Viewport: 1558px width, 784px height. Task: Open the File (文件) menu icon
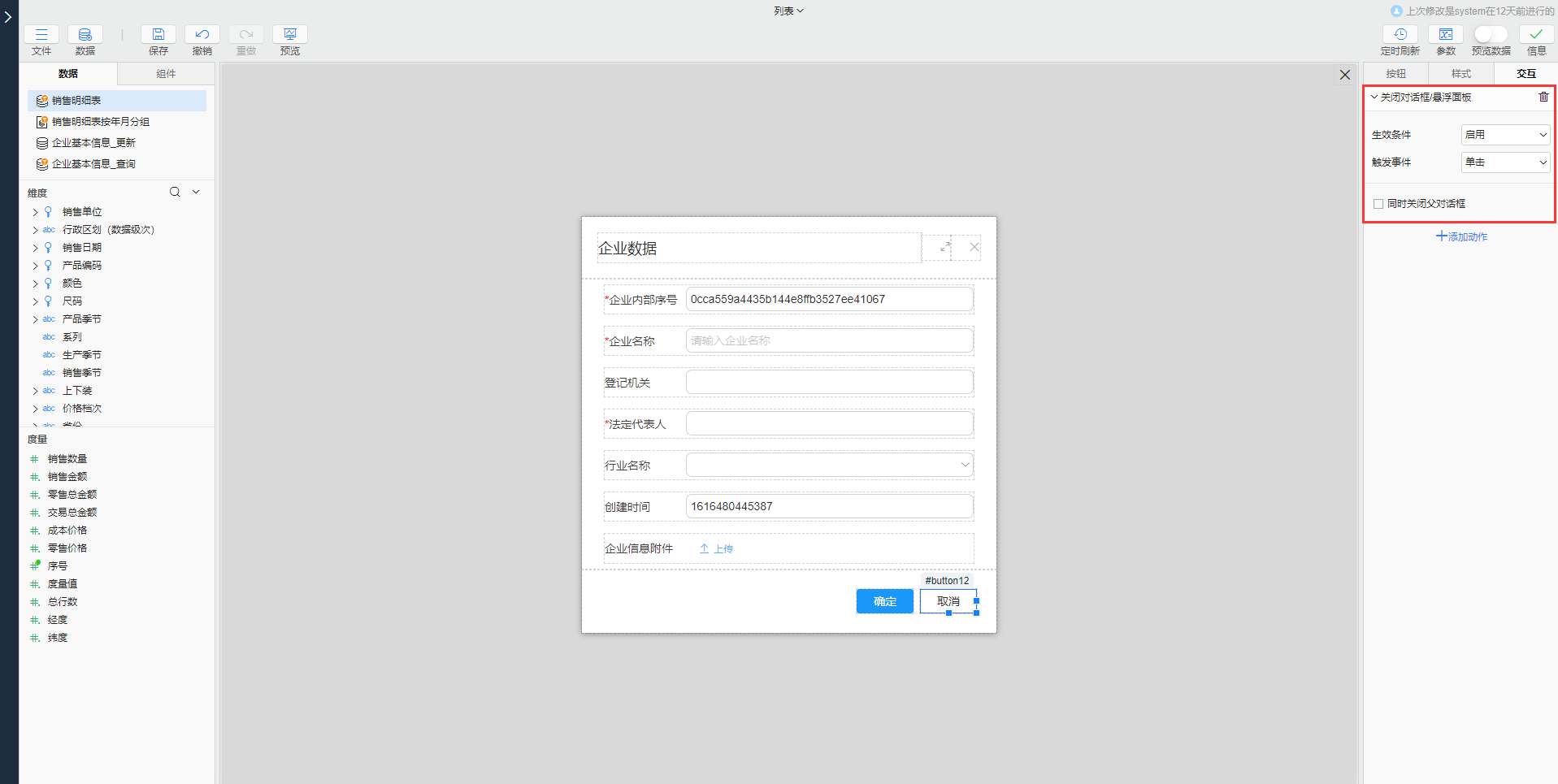tap(41, 35)
